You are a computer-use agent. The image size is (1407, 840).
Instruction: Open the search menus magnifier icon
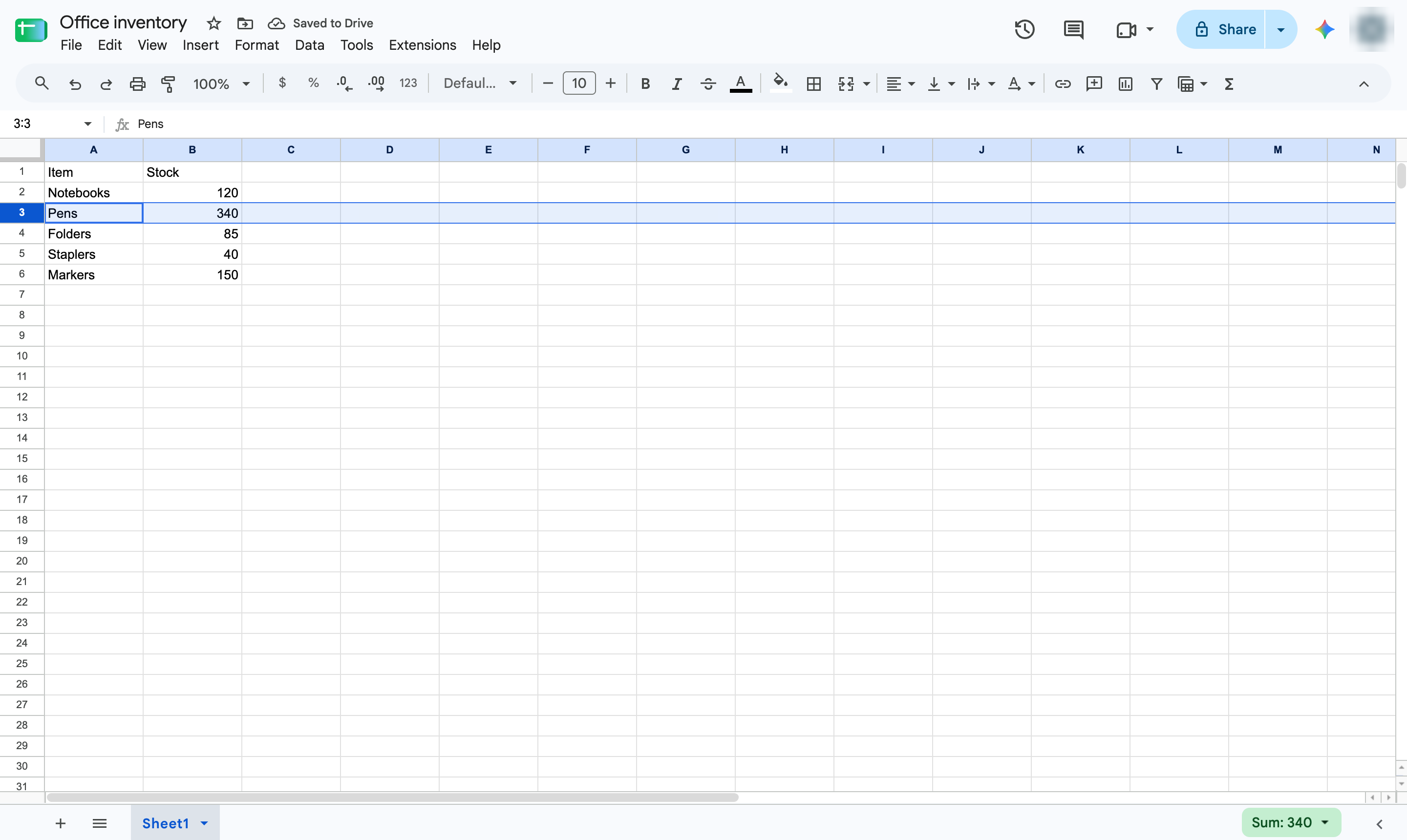click(42, 84)
